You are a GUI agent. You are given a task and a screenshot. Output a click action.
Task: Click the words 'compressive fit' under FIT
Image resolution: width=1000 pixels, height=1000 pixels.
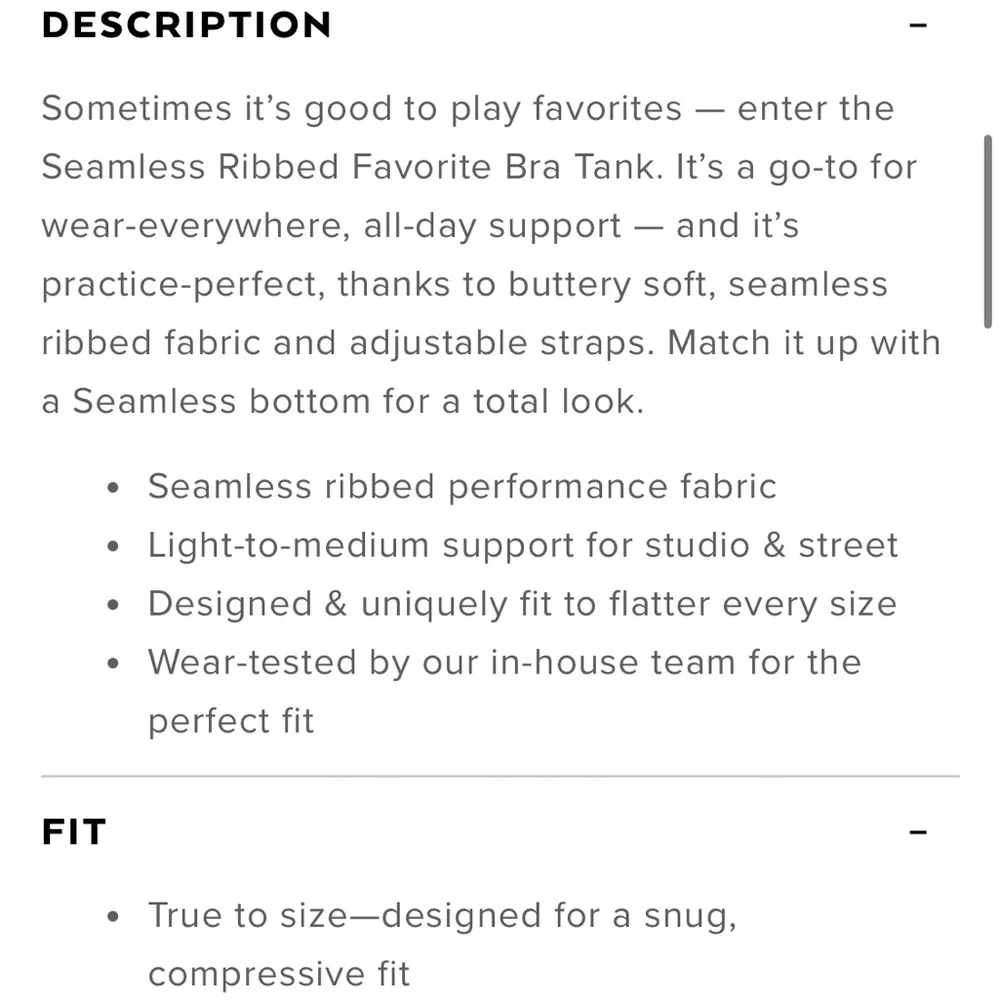click(x=279, y=973)
